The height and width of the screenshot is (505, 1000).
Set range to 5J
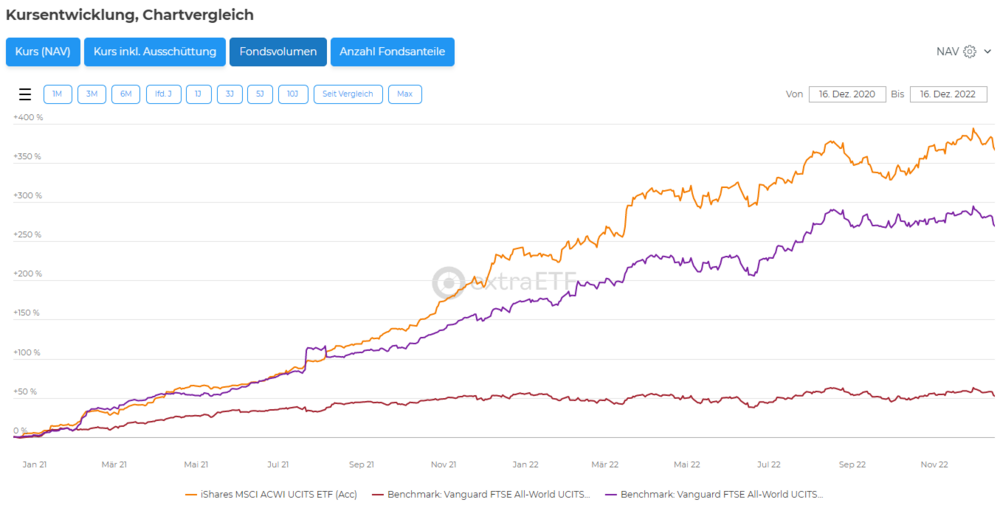coord(259,94)
